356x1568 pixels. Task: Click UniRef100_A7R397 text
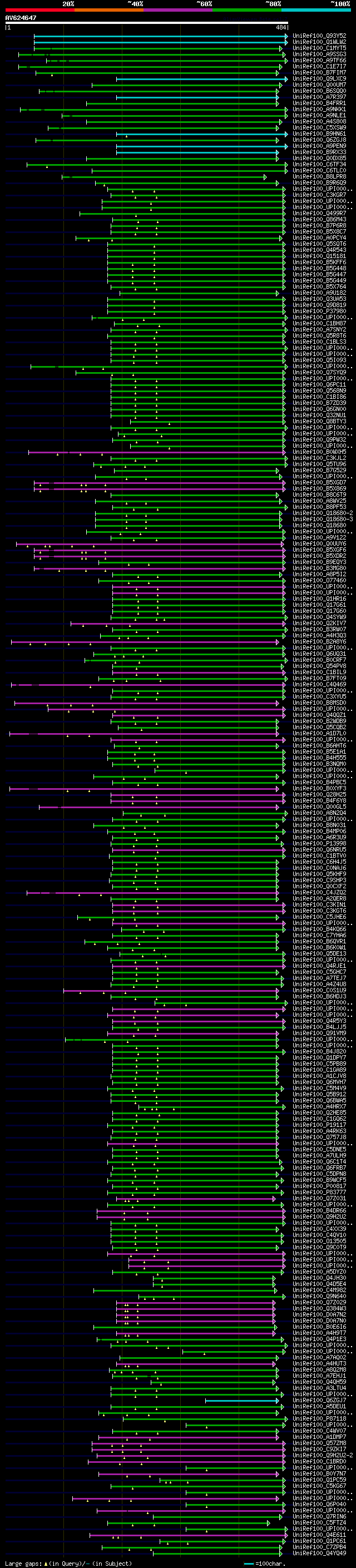[x=319, y=97]
